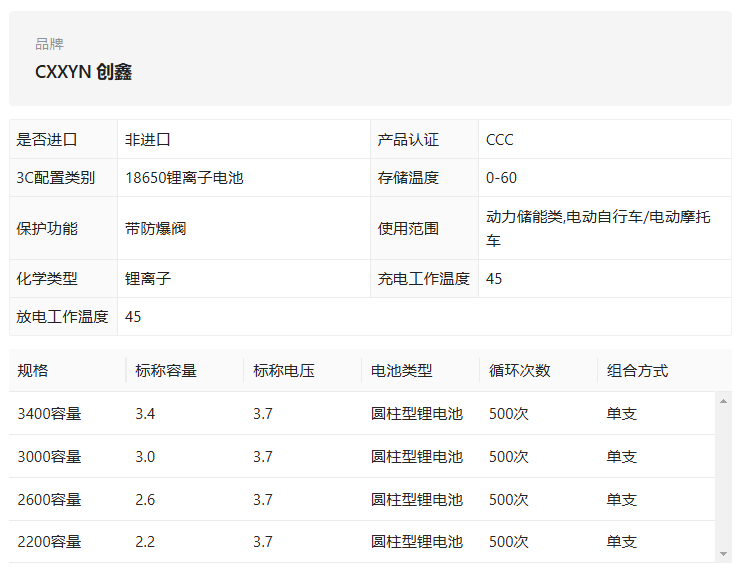This screenshot has height=584, width=740.
Task: Select the 3400容量 specification row
Action: pos(362,414)
